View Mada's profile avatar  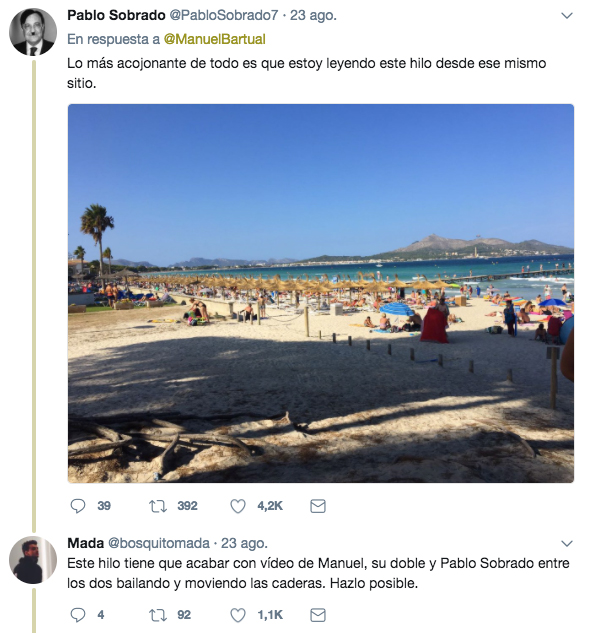coord(33,560)
